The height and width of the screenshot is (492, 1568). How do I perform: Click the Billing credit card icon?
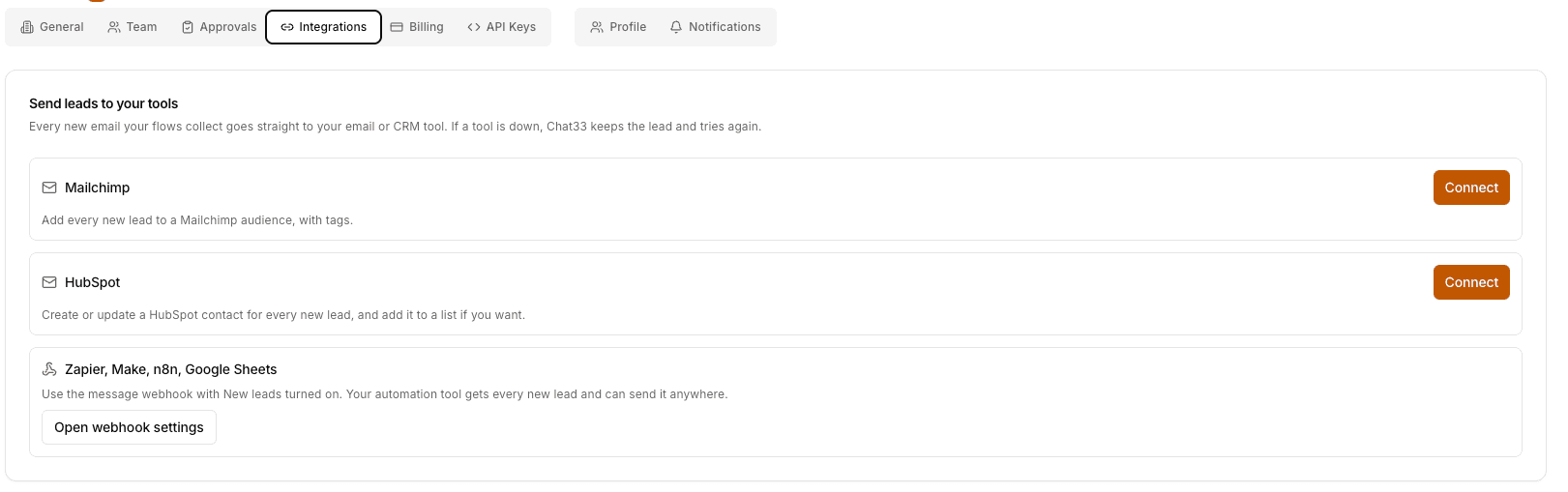(397, 27)
